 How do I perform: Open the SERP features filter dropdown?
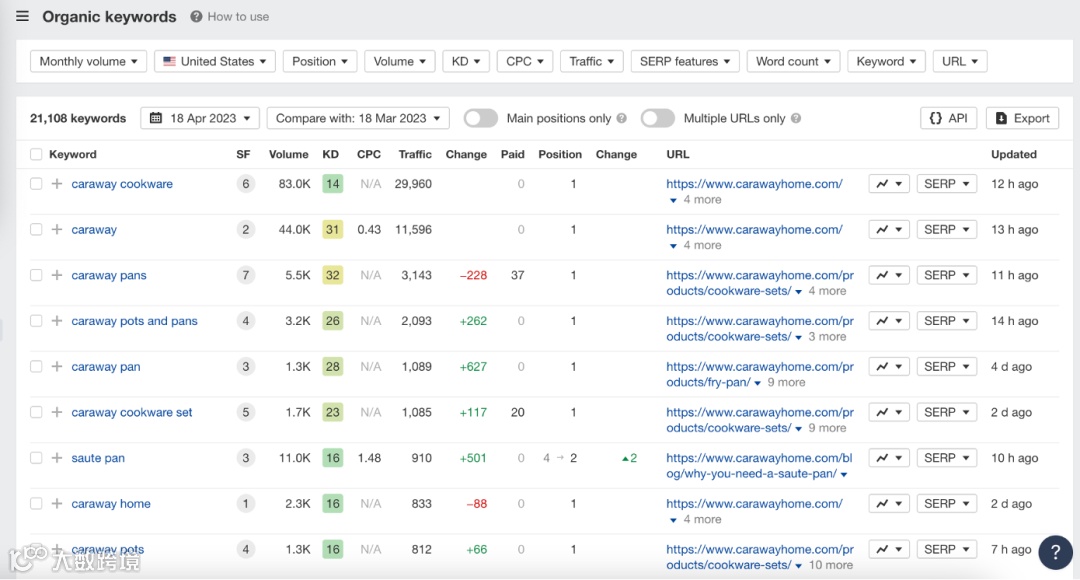(x=685, y=61)
